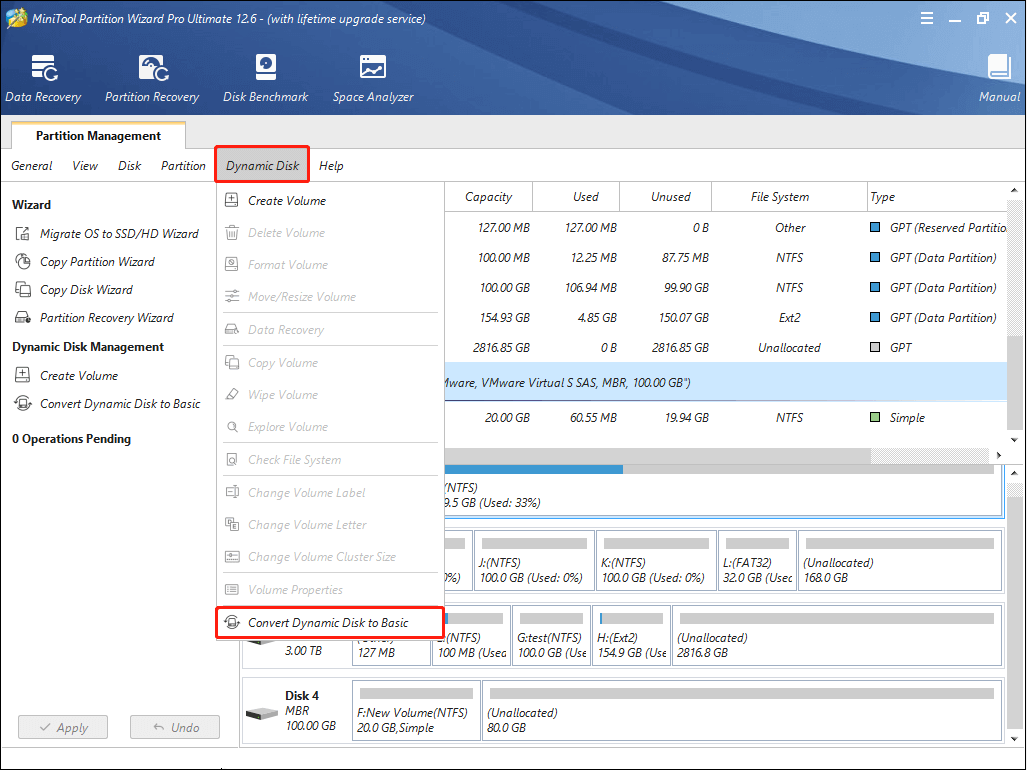Click Migrate OS to SSD/HD Wizard icon

tap(23, 234)
